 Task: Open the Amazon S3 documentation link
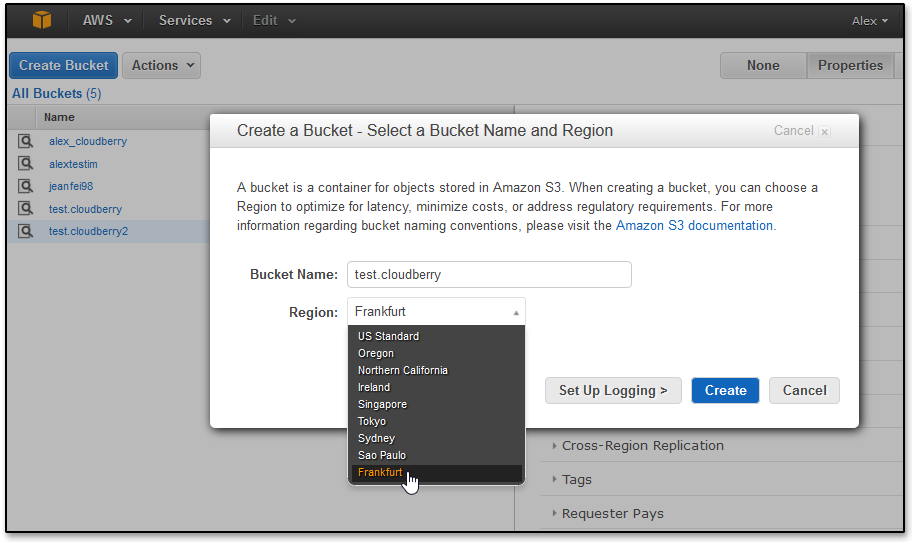694,226
